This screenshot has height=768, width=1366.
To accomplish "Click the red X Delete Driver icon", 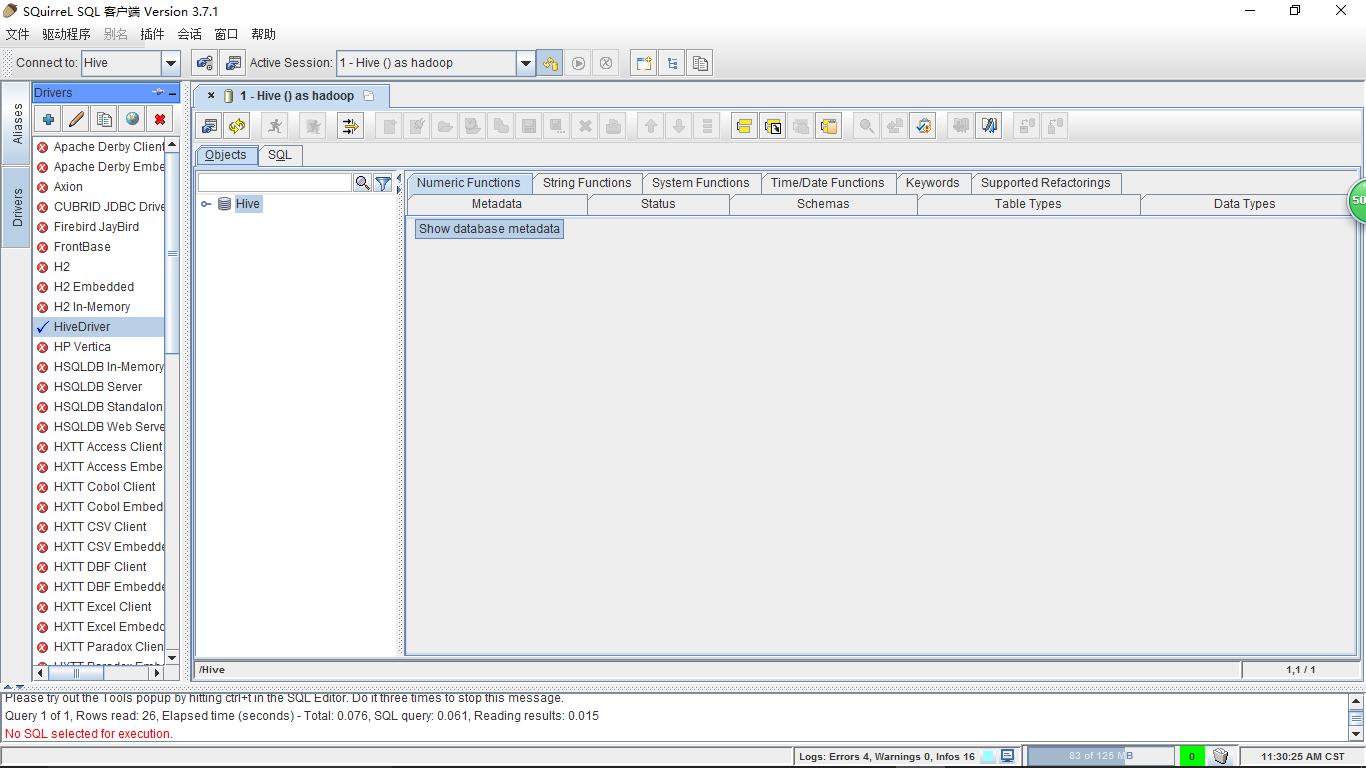I will [x=159, y=120].
